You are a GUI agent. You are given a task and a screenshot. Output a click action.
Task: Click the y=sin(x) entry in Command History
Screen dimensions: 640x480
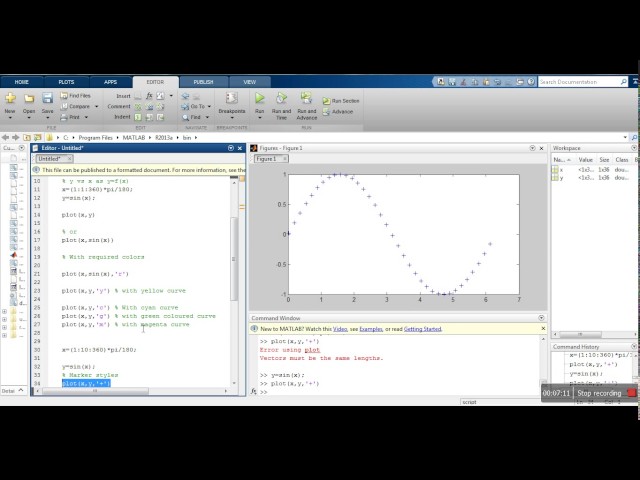point(586,374)
